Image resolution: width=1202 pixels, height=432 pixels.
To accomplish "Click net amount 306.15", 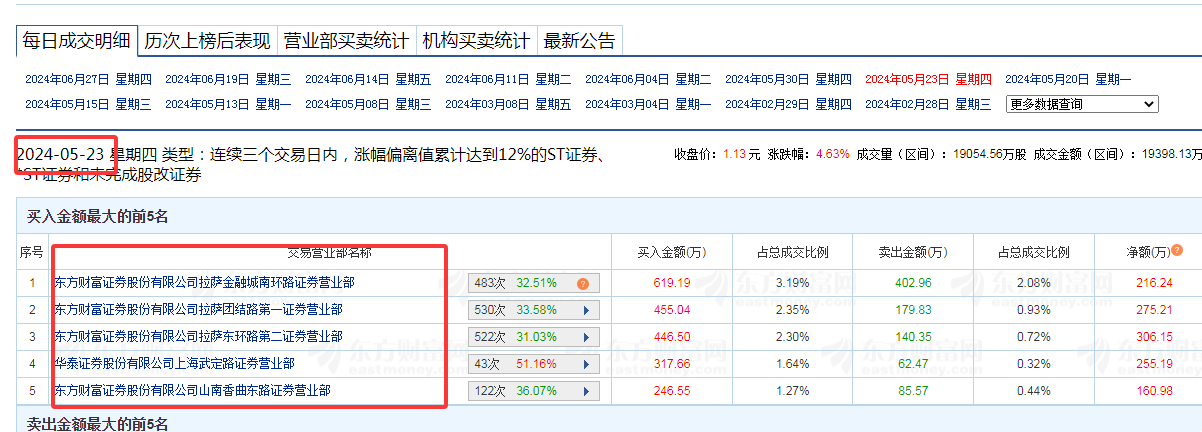I will coord(1153,337).
